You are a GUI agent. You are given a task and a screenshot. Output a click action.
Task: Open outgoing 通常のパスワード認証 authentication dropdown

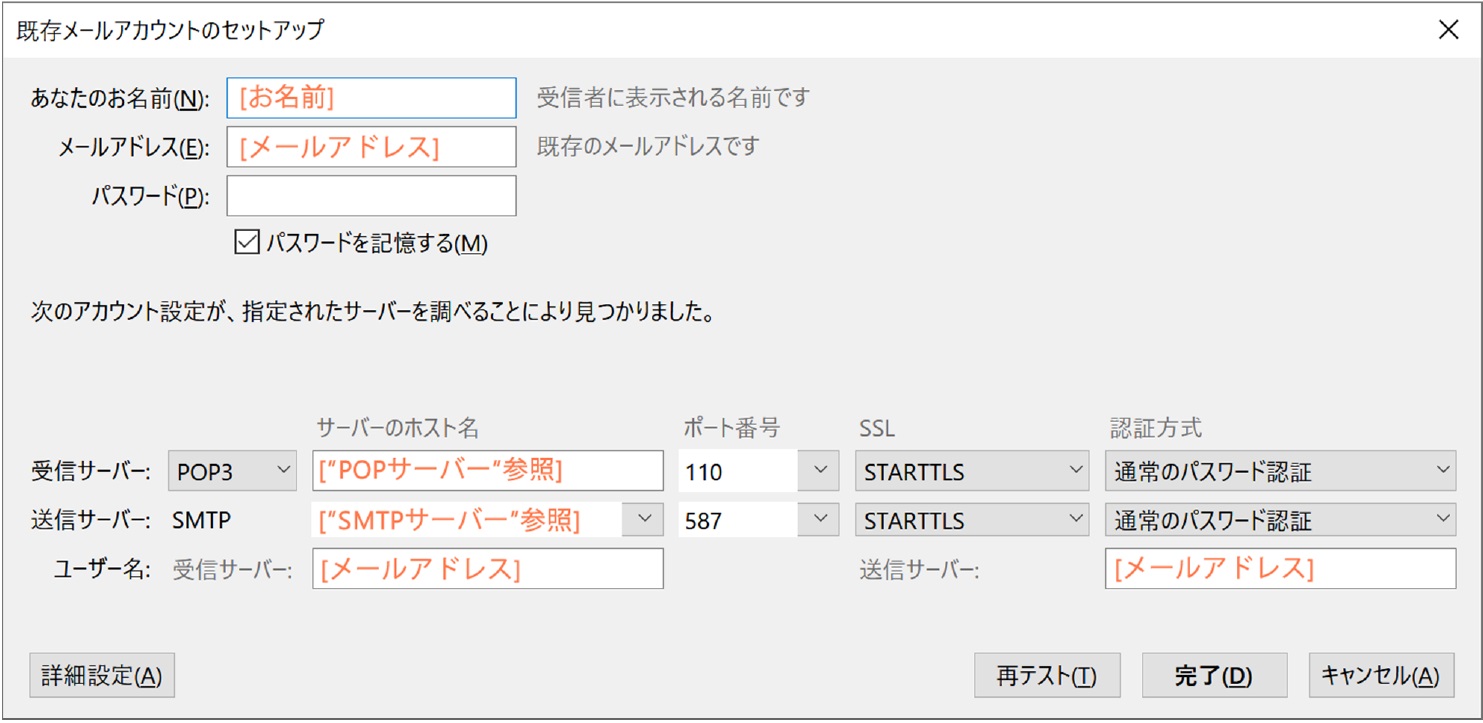1280,519
